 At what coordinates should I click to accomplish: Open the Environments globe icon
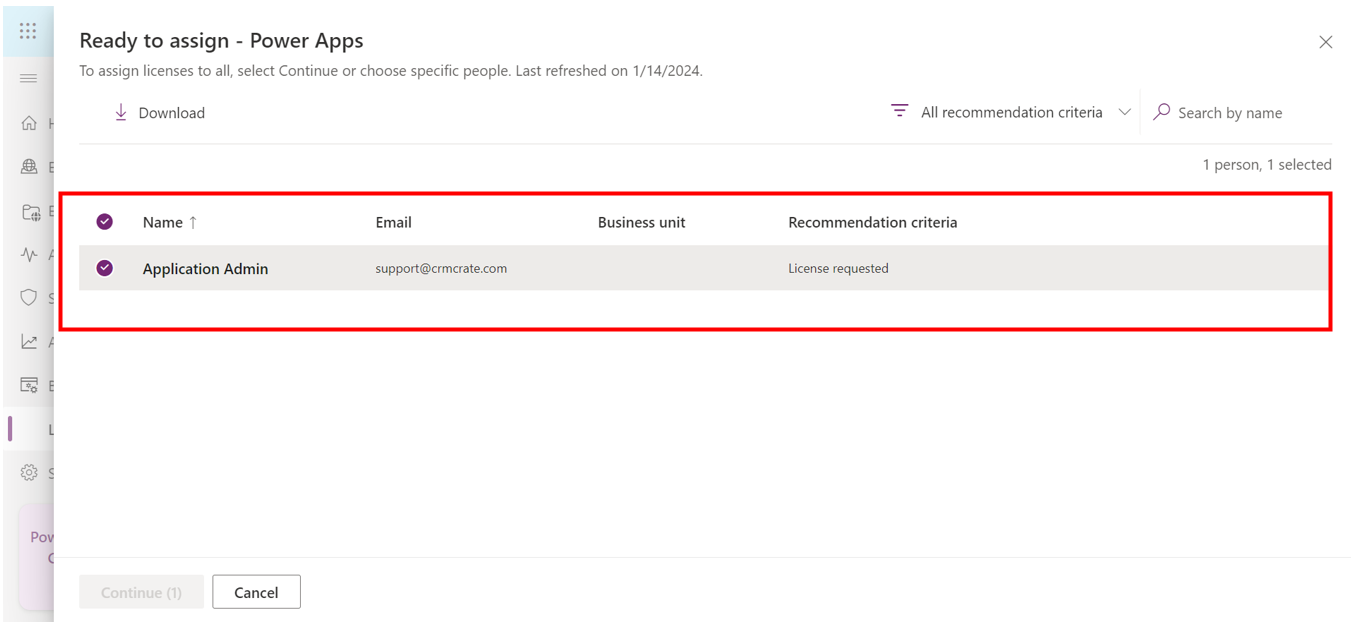(x=29, y=167)
